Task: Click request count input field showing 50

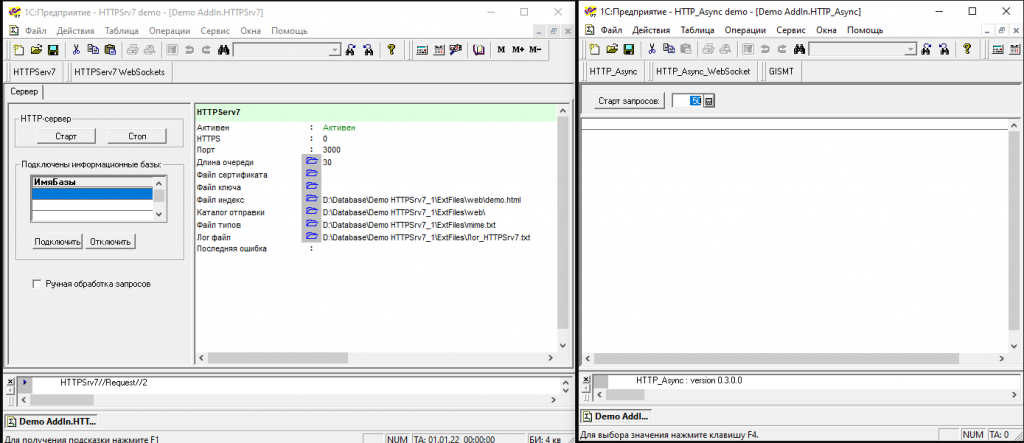Action: 687,101
